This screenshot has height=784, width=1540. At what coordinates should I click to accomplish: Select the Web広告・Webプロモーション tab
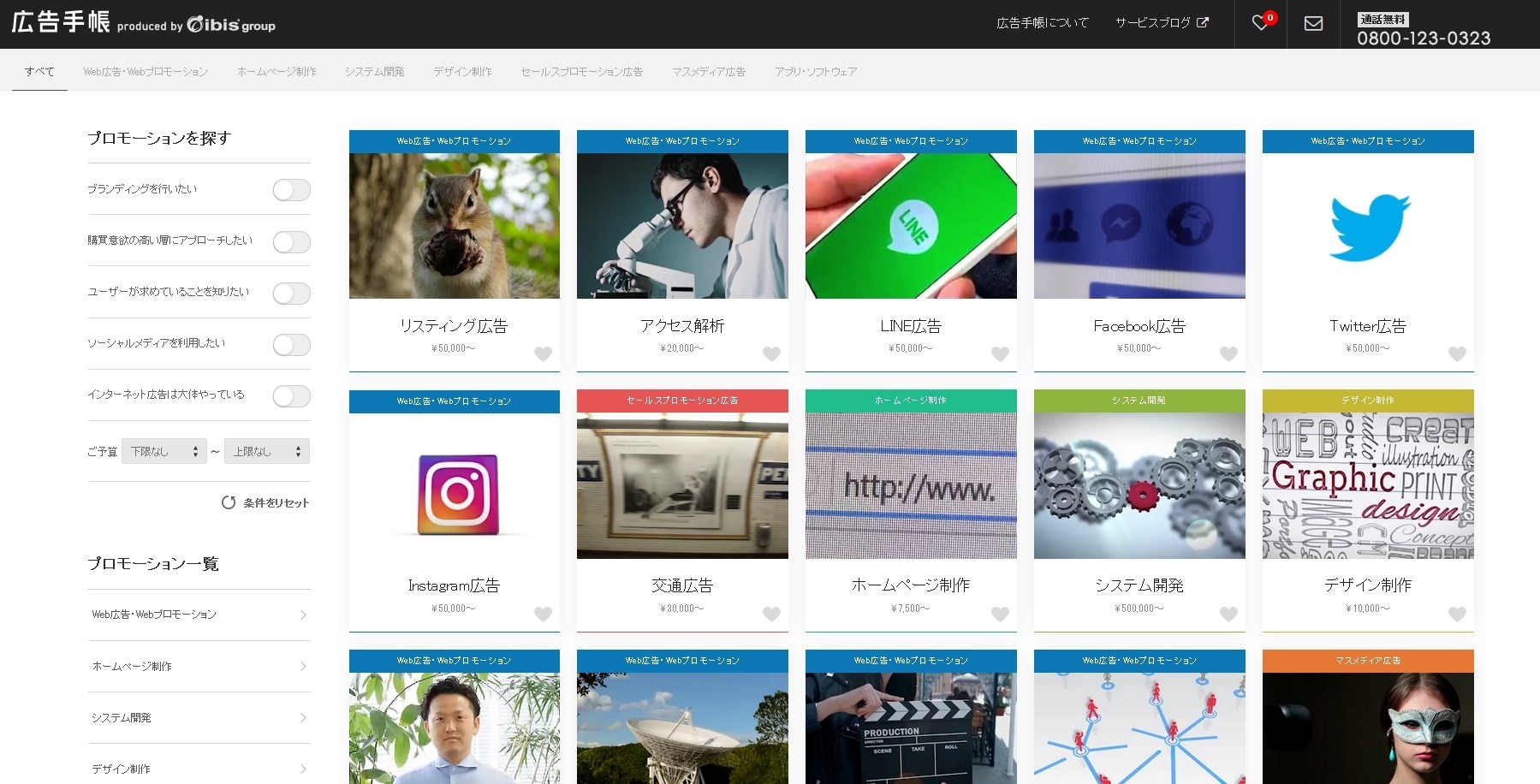[146, 72]
